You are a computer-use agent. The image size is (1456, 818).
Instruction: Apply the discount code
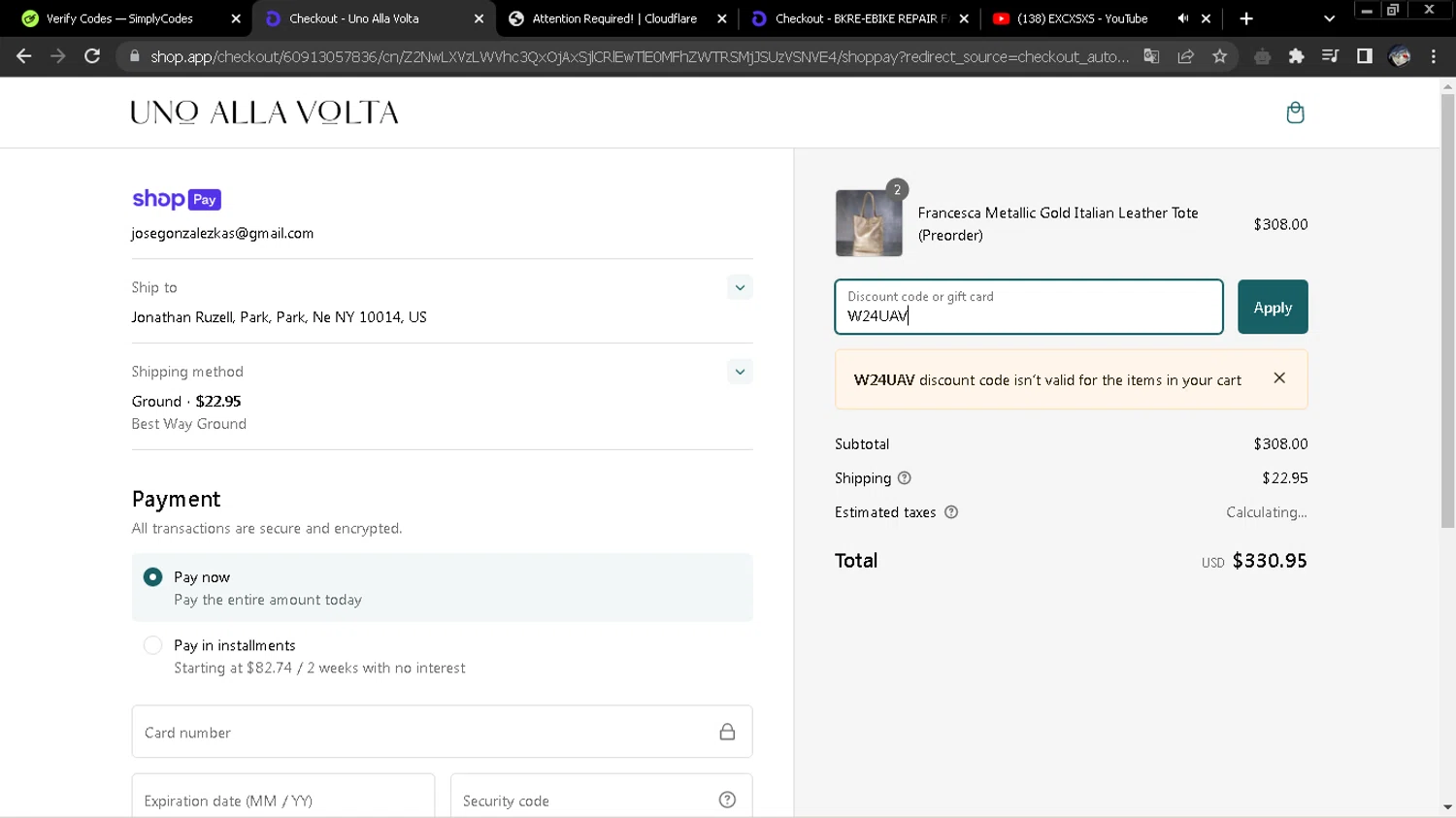1273,307
